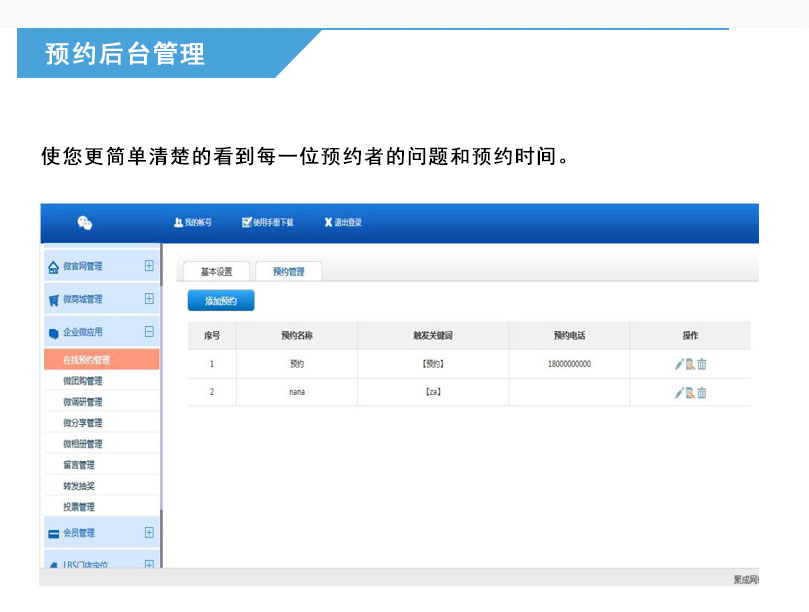The height and width of the screenshot is (612, 809).
Task: Open 微团购管理 in the sidebar
Action: point(82,381)
